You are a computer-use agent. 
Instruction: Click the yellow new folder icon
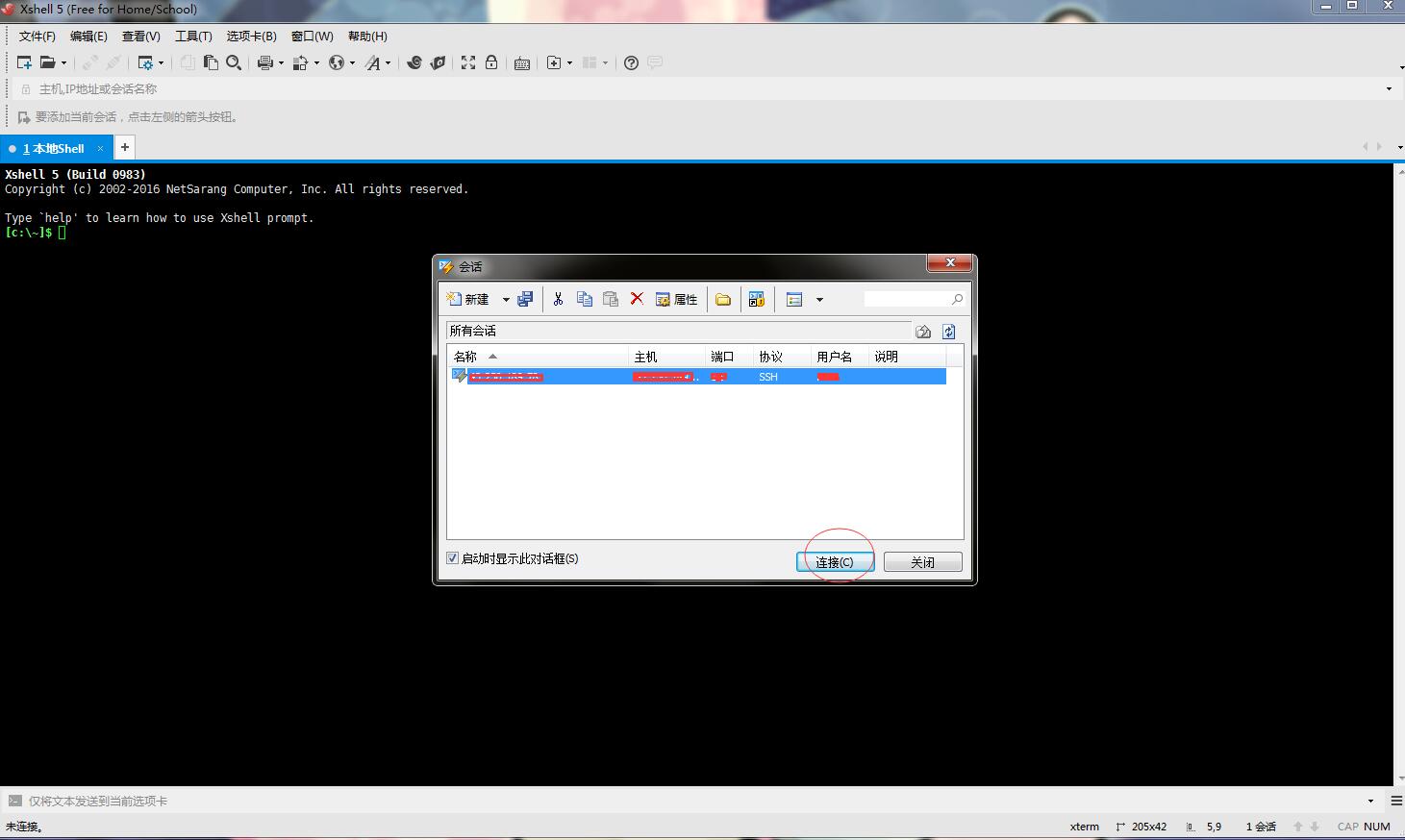tap(723, 299)
